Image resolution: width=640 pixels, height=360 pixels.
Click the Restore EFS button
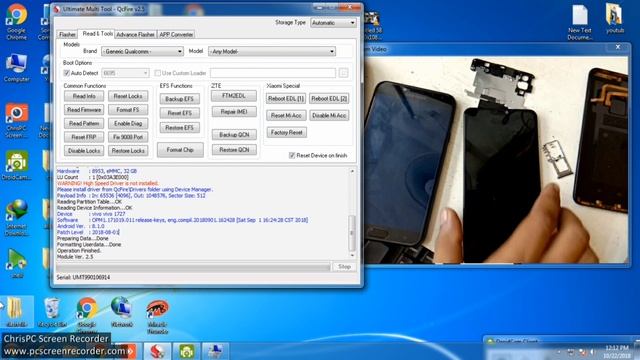coord(180,128)
